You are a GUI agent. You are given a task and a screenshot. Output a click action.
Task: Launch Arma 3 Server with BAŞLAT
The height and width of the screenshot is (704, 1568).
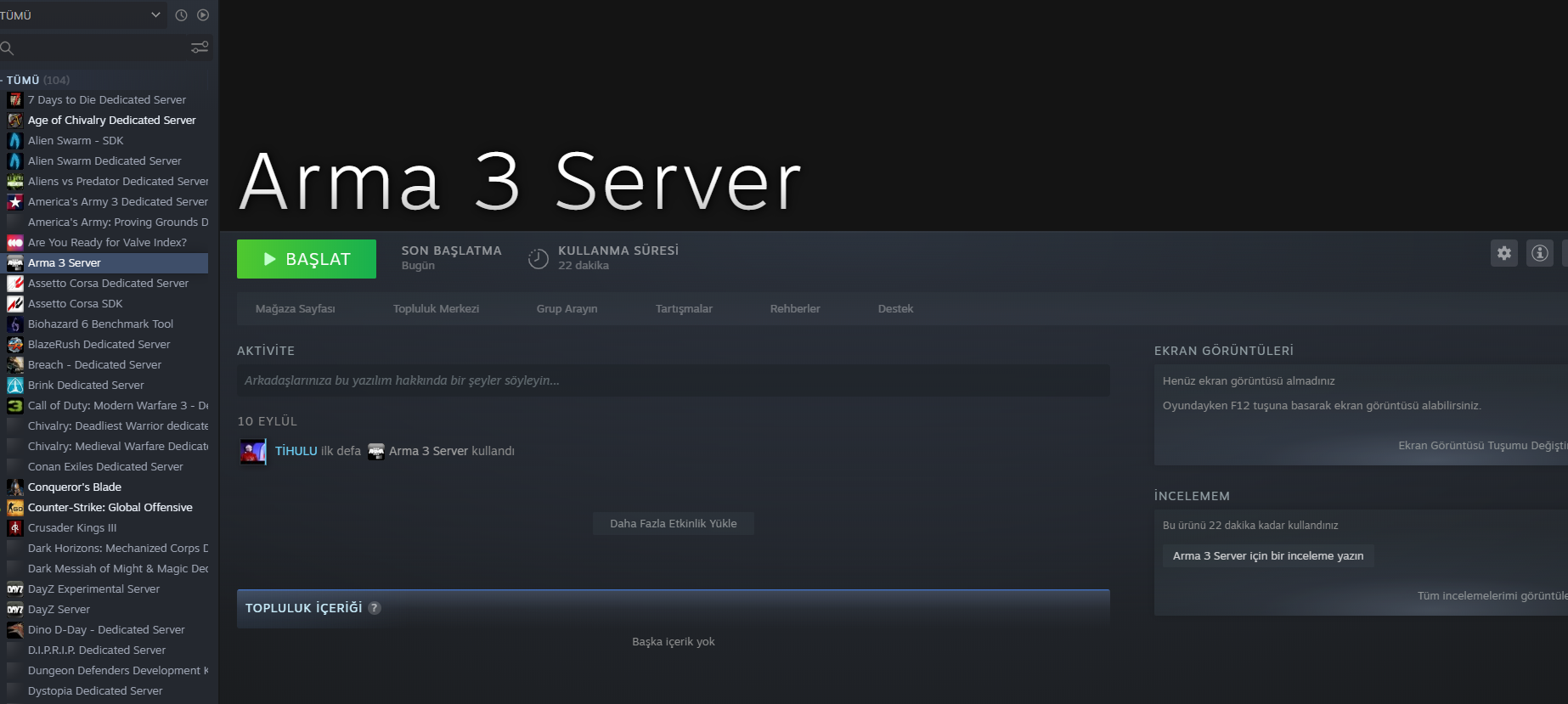click(x=307, y=259)
